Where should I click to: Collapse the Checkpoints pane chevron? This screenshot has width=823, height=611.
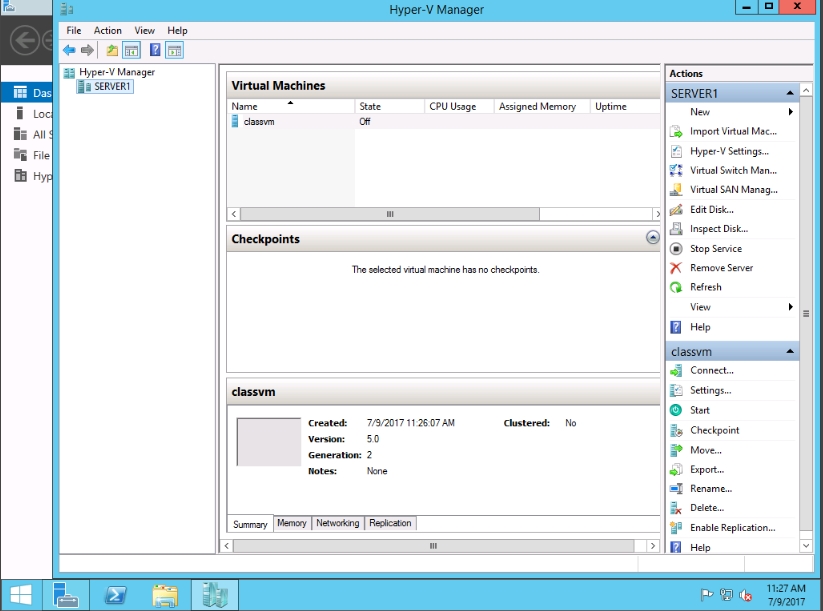tap(653, 238)
